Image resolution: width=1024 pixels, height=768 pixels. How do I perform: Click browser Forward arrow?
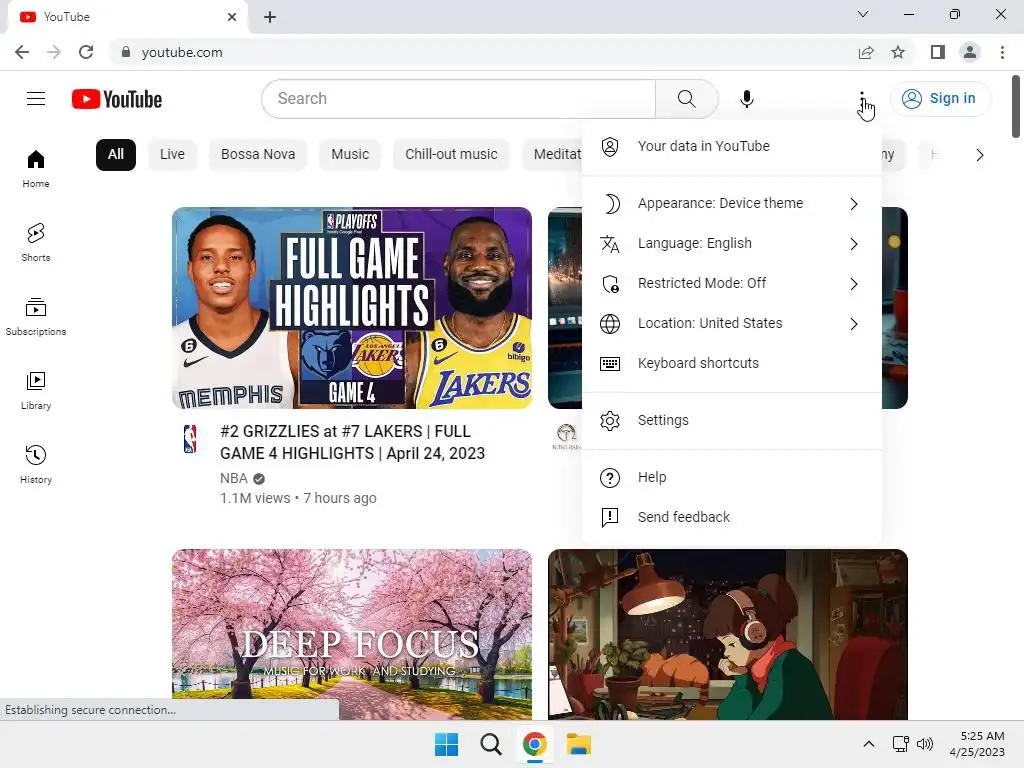point(54,52)
